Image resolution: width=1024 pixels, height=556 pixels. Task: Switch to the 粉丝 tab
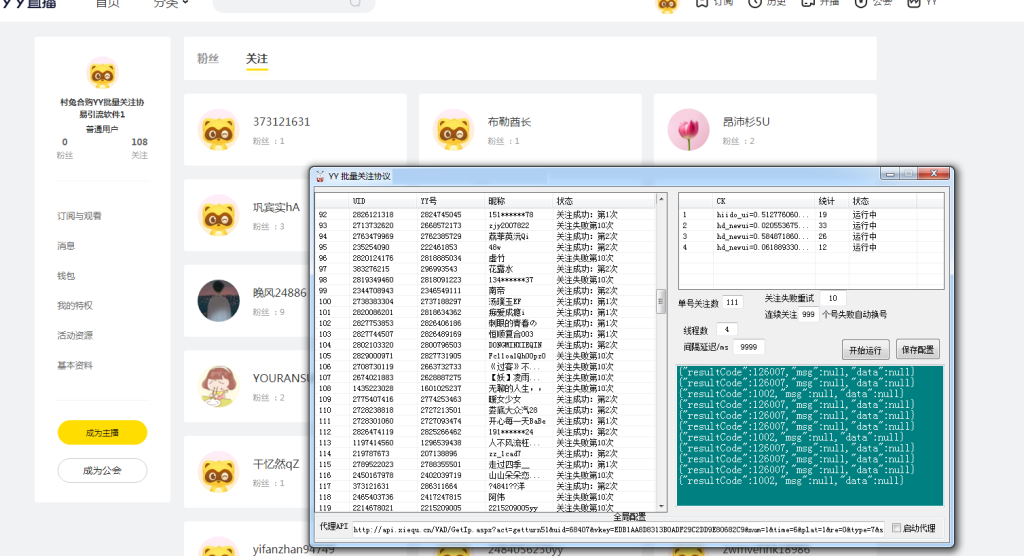(x=208, y=59)
